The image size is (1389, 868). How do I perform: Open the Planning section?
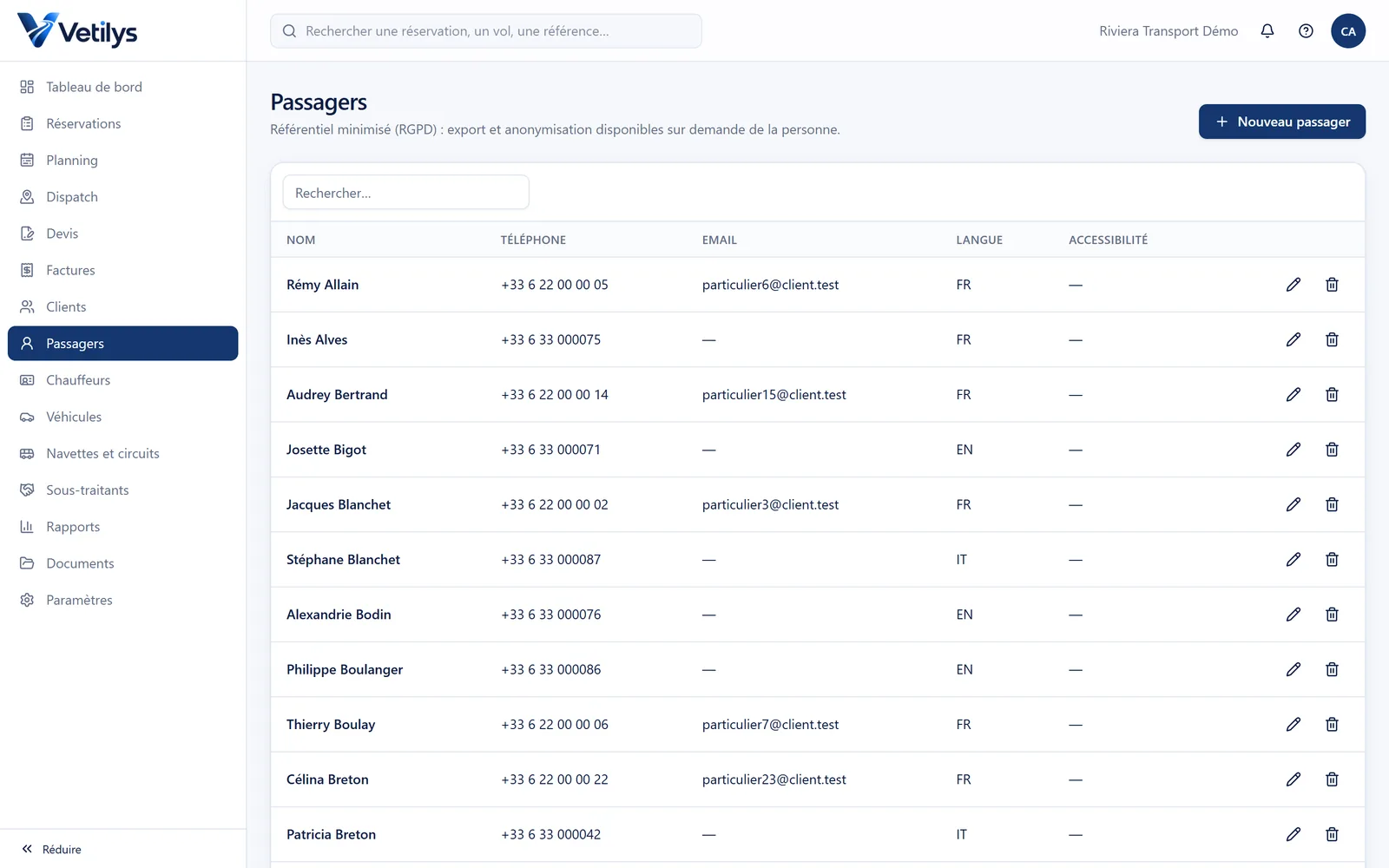point(122,161)
